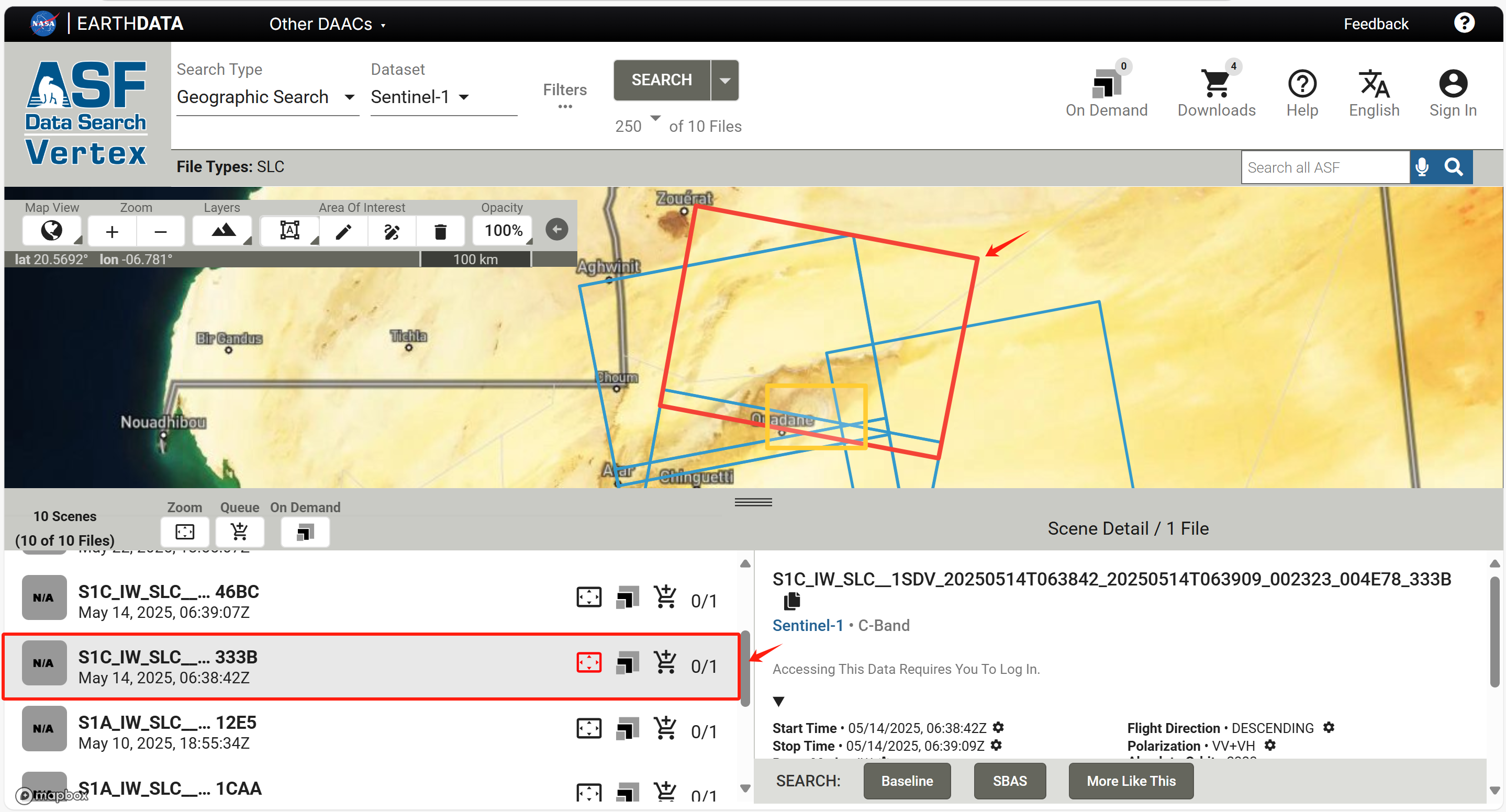Select the bounding box Area Of Interest tool

290,231
